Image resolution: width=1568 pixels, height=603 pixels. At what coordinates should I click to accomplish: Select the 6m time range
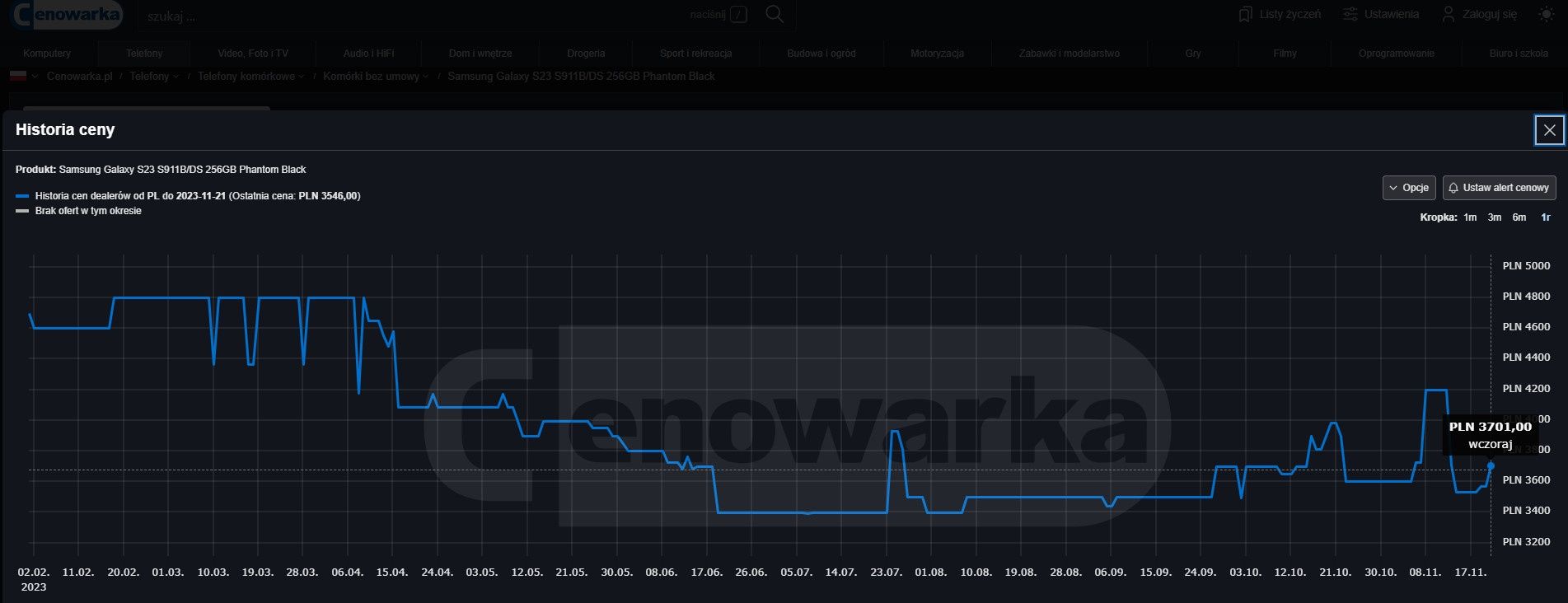1519,217
